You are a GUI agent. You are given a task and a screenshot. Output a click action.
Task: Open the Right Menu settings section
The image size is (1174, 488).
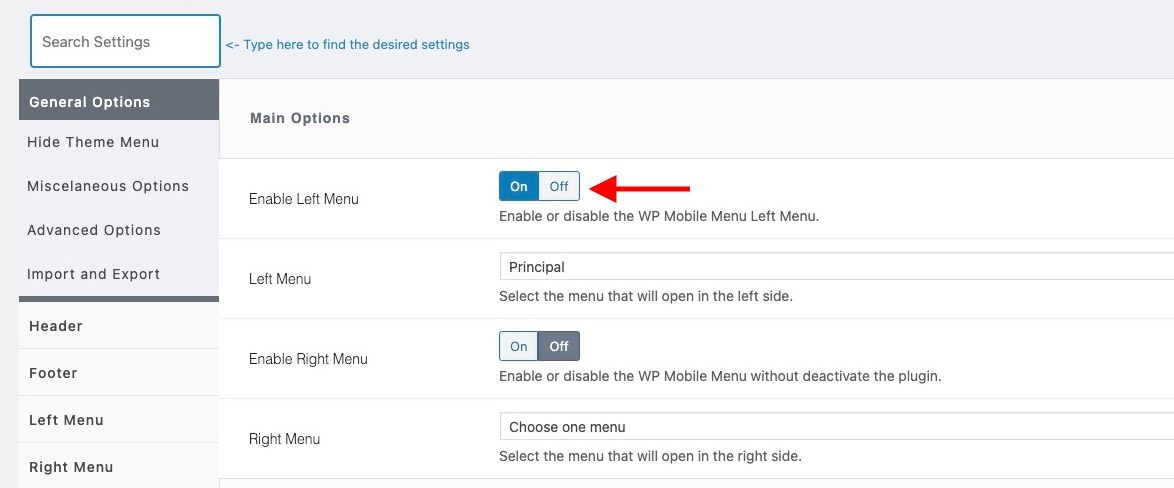119,467
